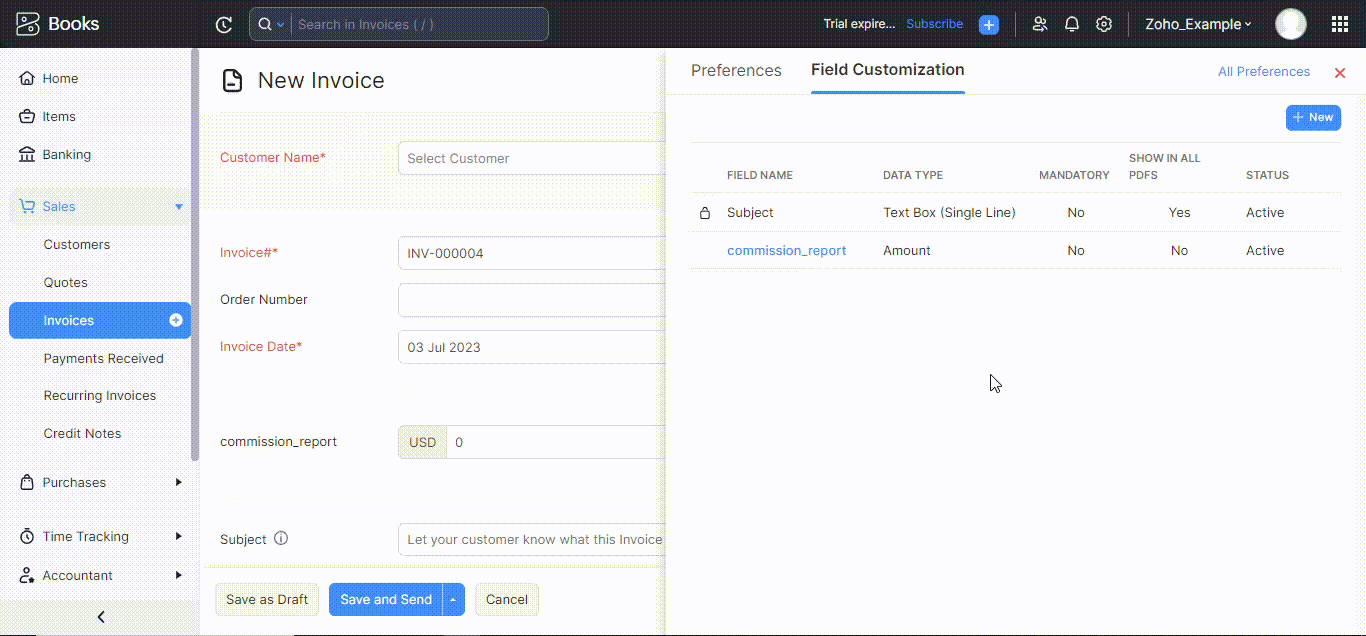Click the Save as Draft button
Image resolution: width=1366 pixels, height=636 pixels.
[x=266, y=599]
